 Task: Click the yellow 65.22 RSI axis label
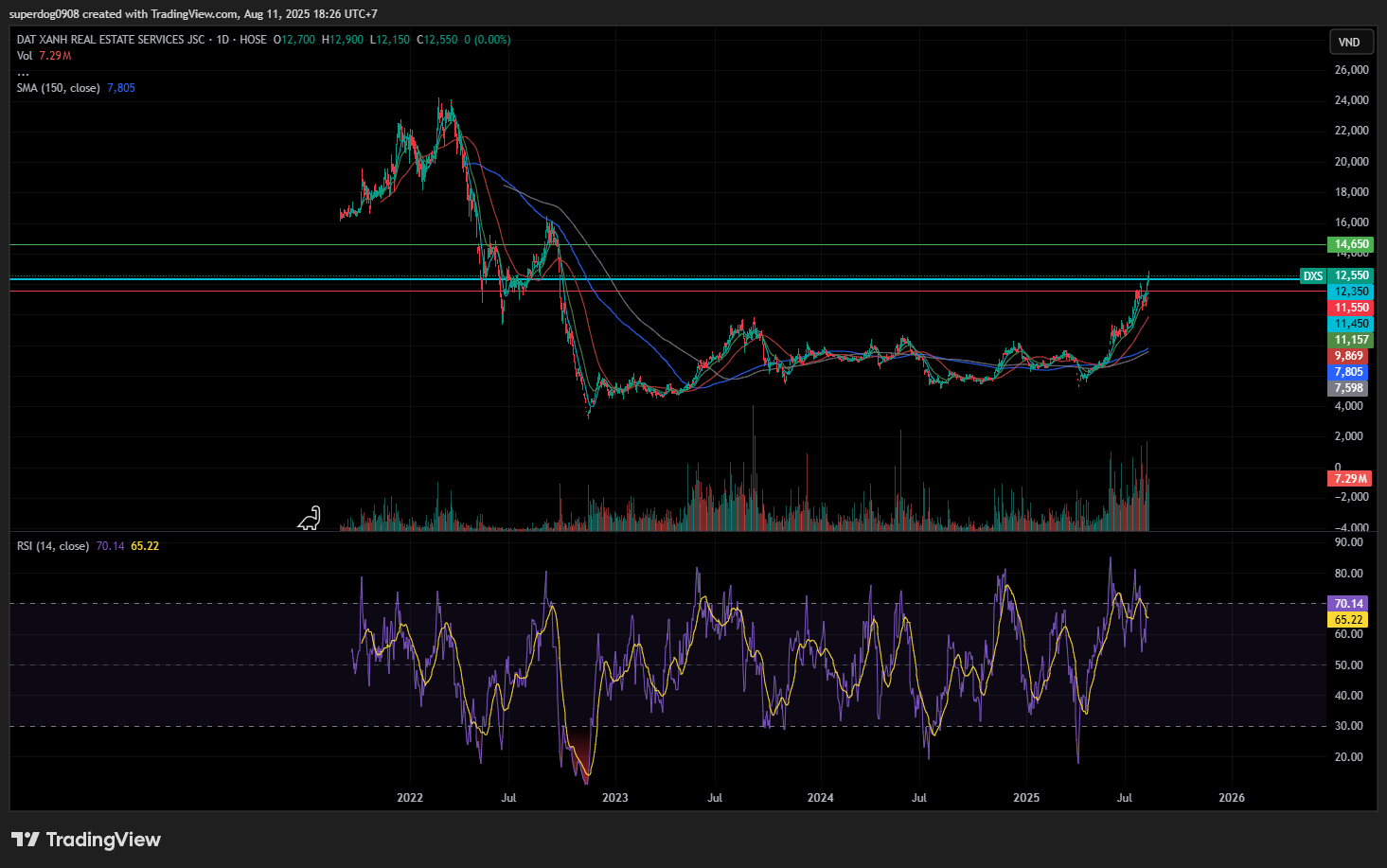point(1349,620)
